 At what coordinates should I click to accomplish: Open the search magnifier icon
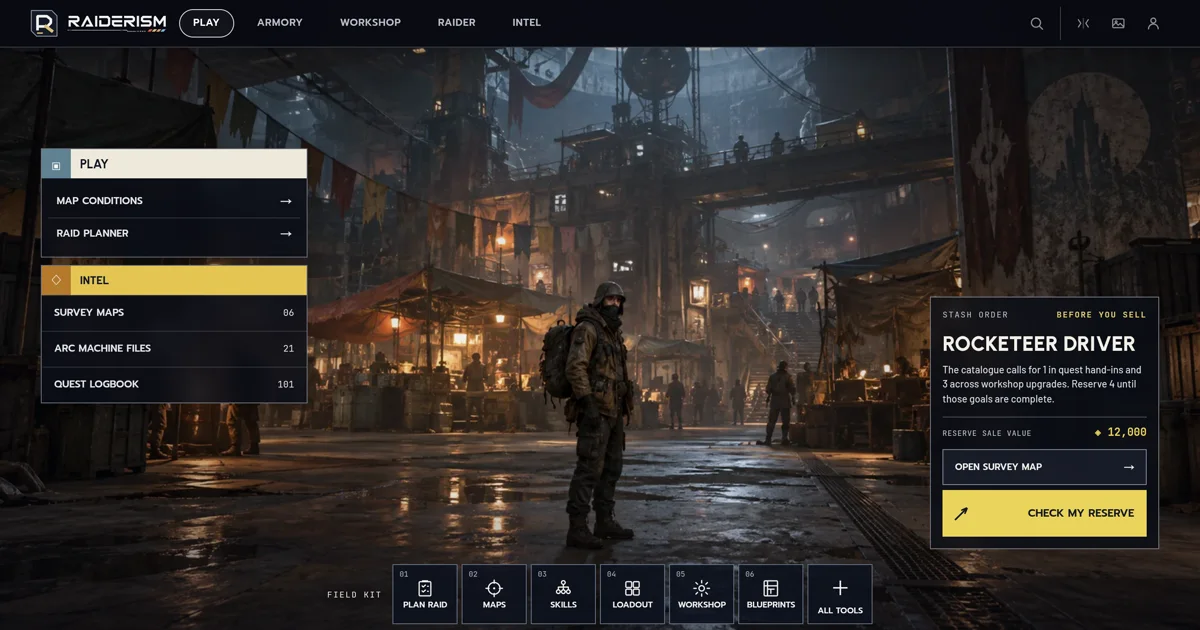point(1037,23)
